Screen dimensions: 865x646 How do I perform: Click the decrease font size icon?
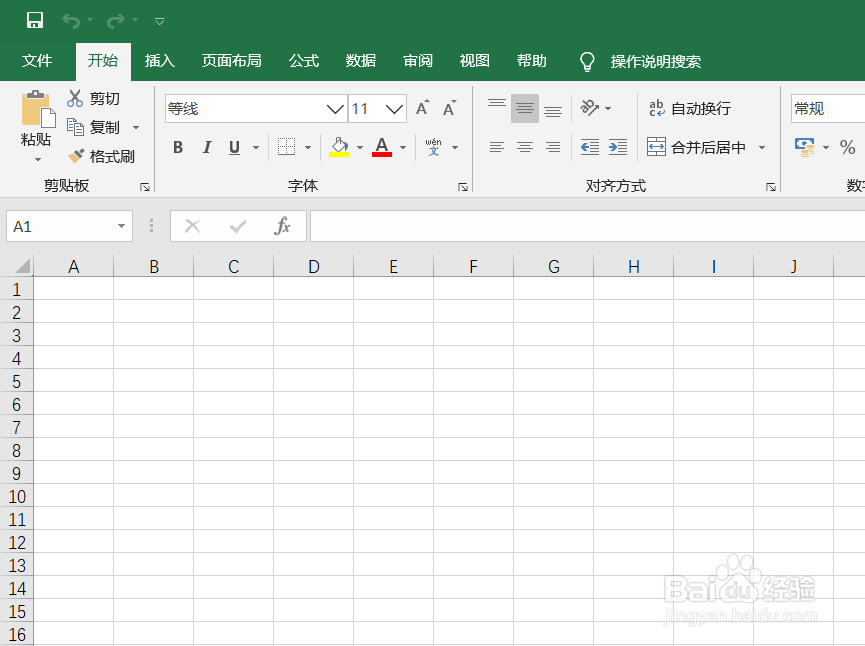(x=450, y=108)
